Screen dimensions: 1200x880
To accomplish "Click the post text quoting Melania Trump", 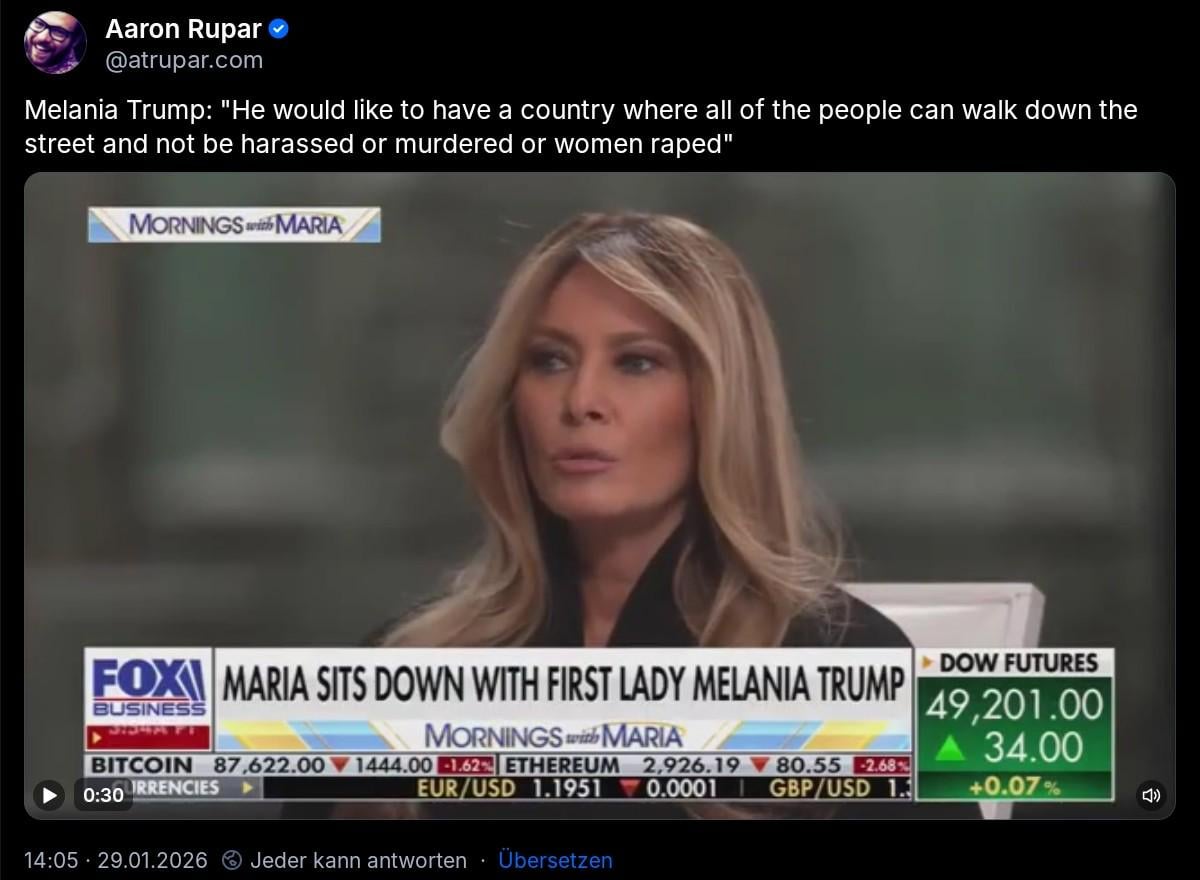I will click(x=580, y=126).
